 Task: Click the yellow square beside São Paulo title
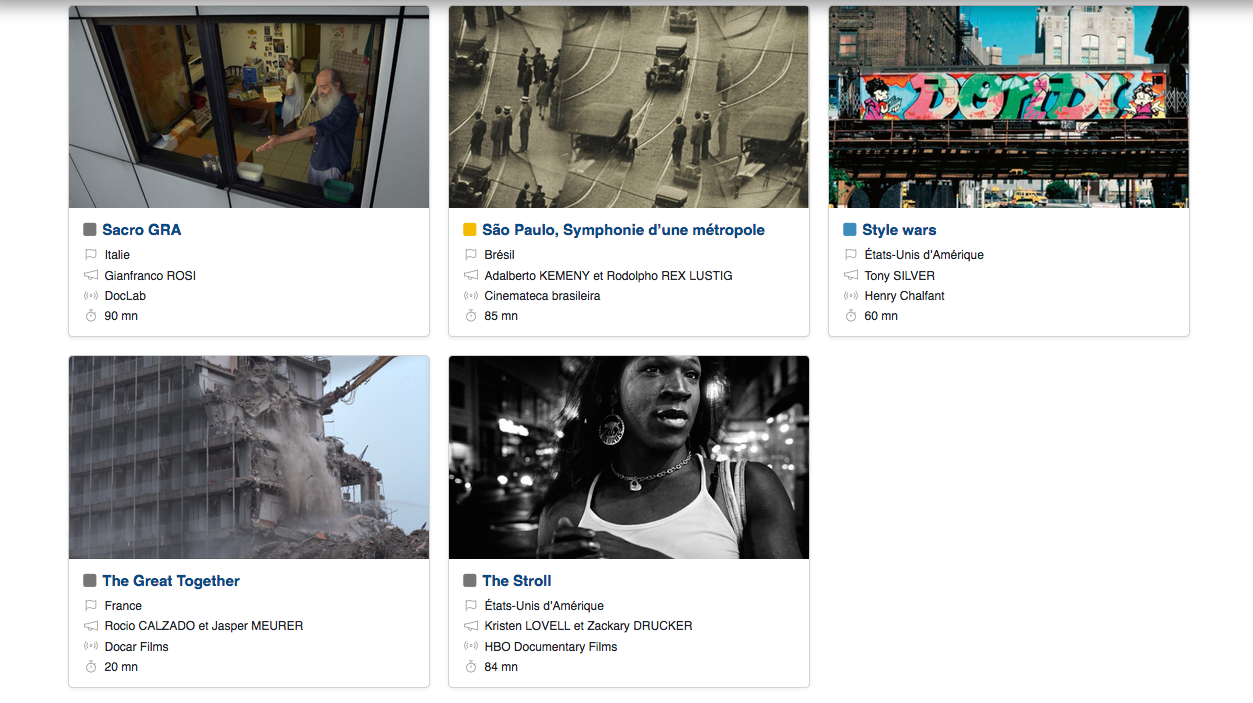tap(470, 230)
